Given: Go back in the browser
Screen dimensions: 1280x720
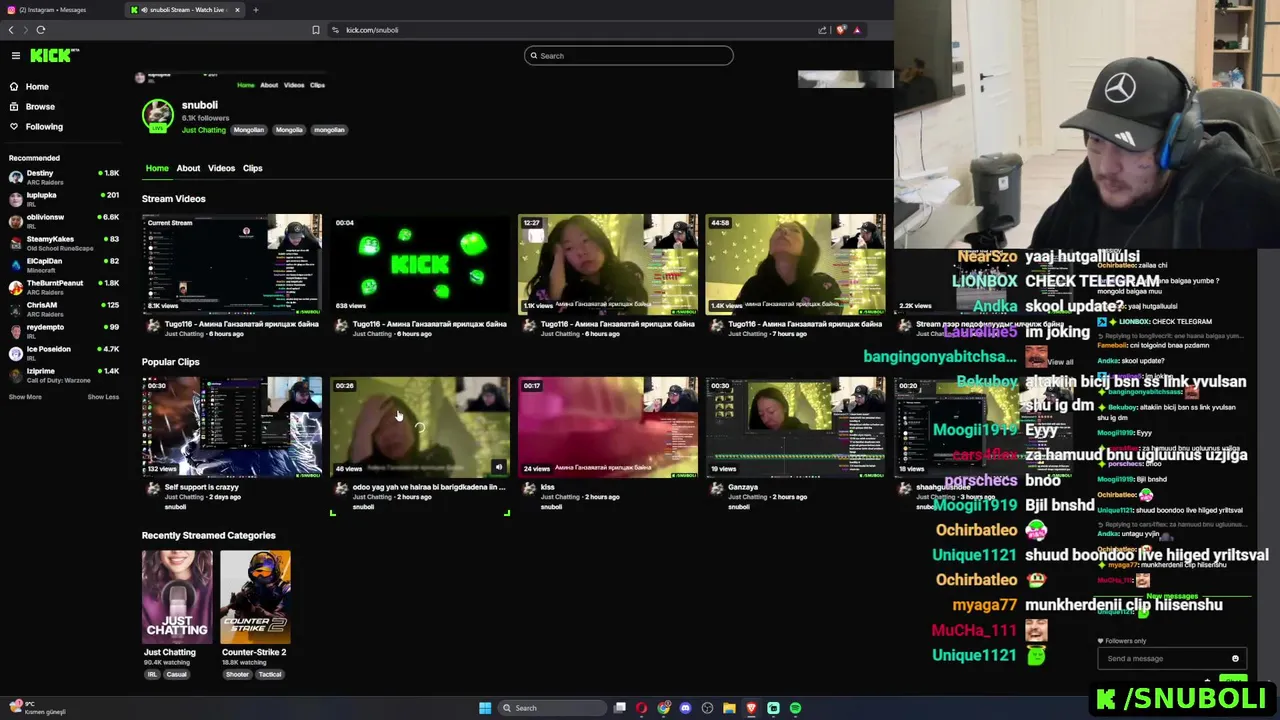Looking at the screenshot, I should (x=11, y=30).
